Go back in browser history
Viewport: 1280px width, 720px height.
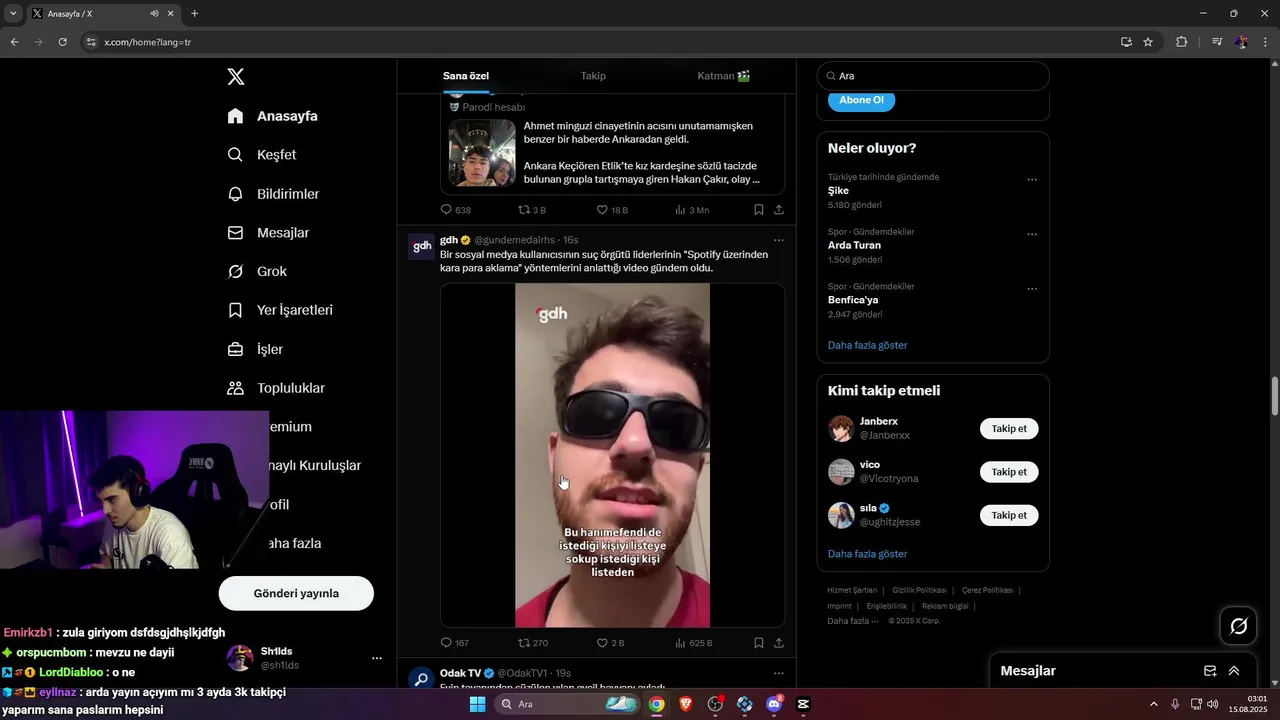click(x=14, y=42)
